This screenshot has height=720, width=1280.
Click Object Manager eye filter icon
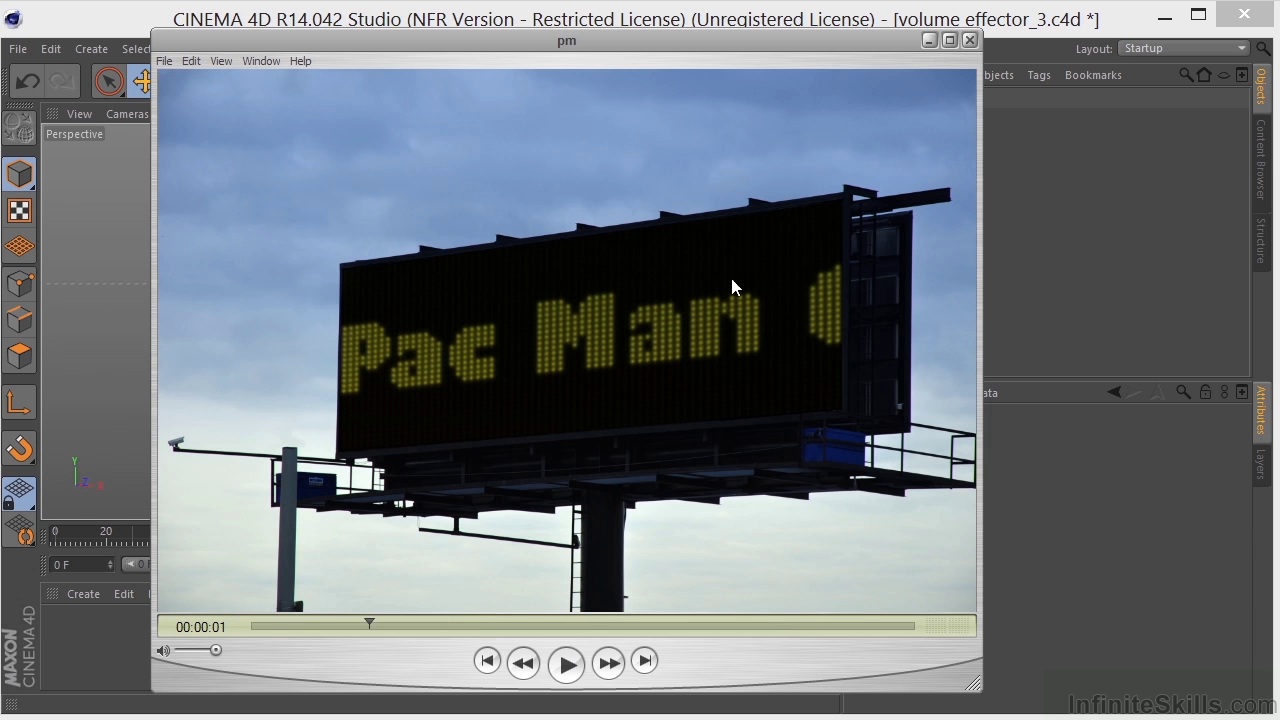coord(1223,75)
